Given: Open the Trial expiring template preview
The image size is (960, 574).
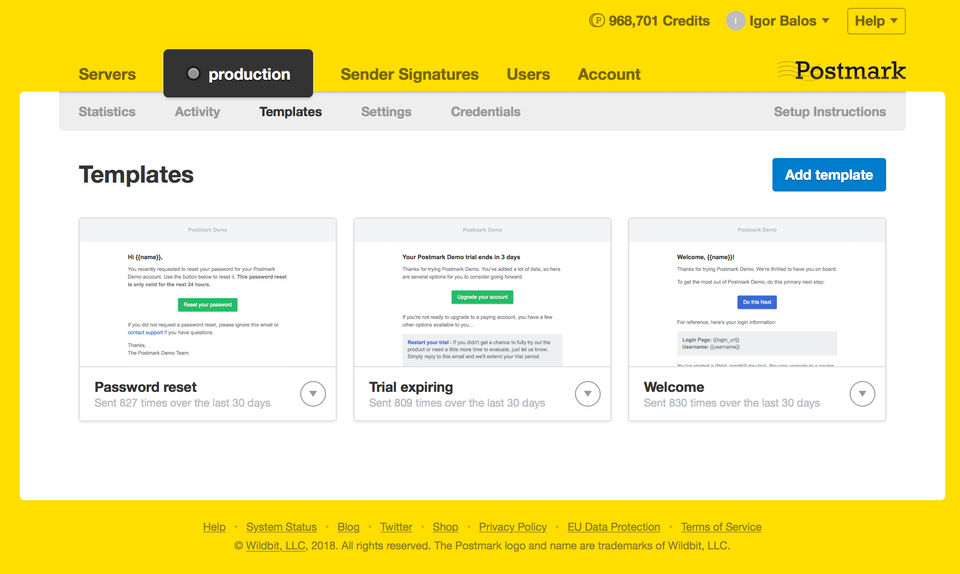Looking at the screenshot, I should coord(482,293).
